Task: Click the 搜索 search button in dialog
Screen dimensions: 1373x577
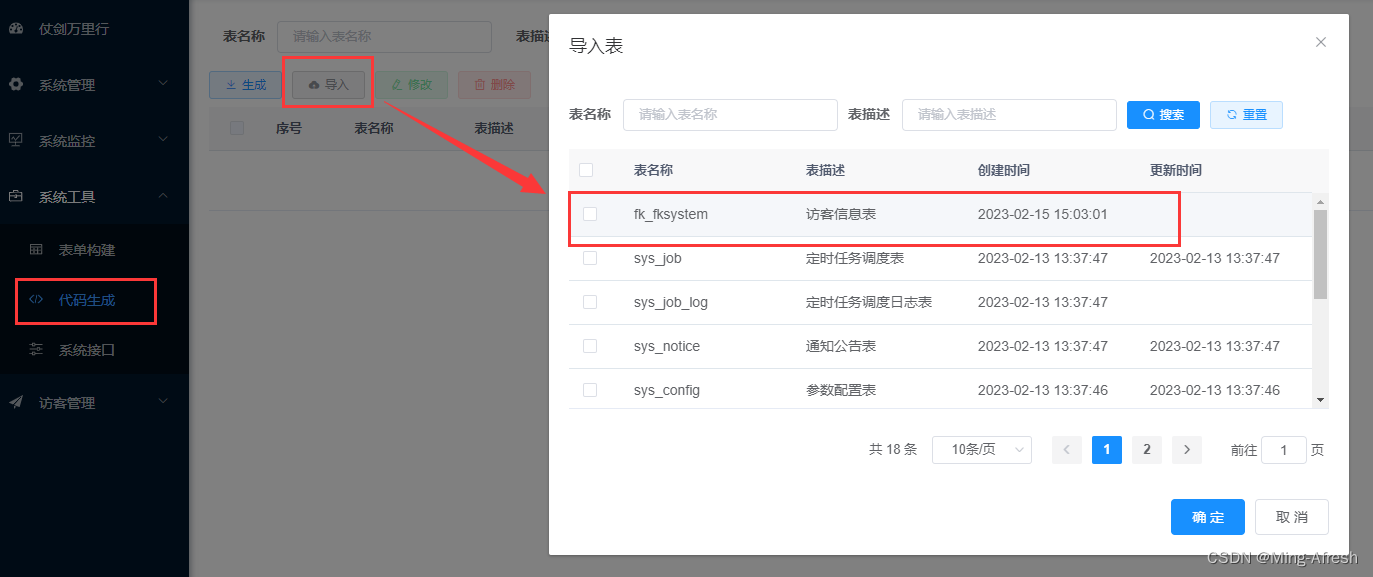Action: pos(1163,115)
